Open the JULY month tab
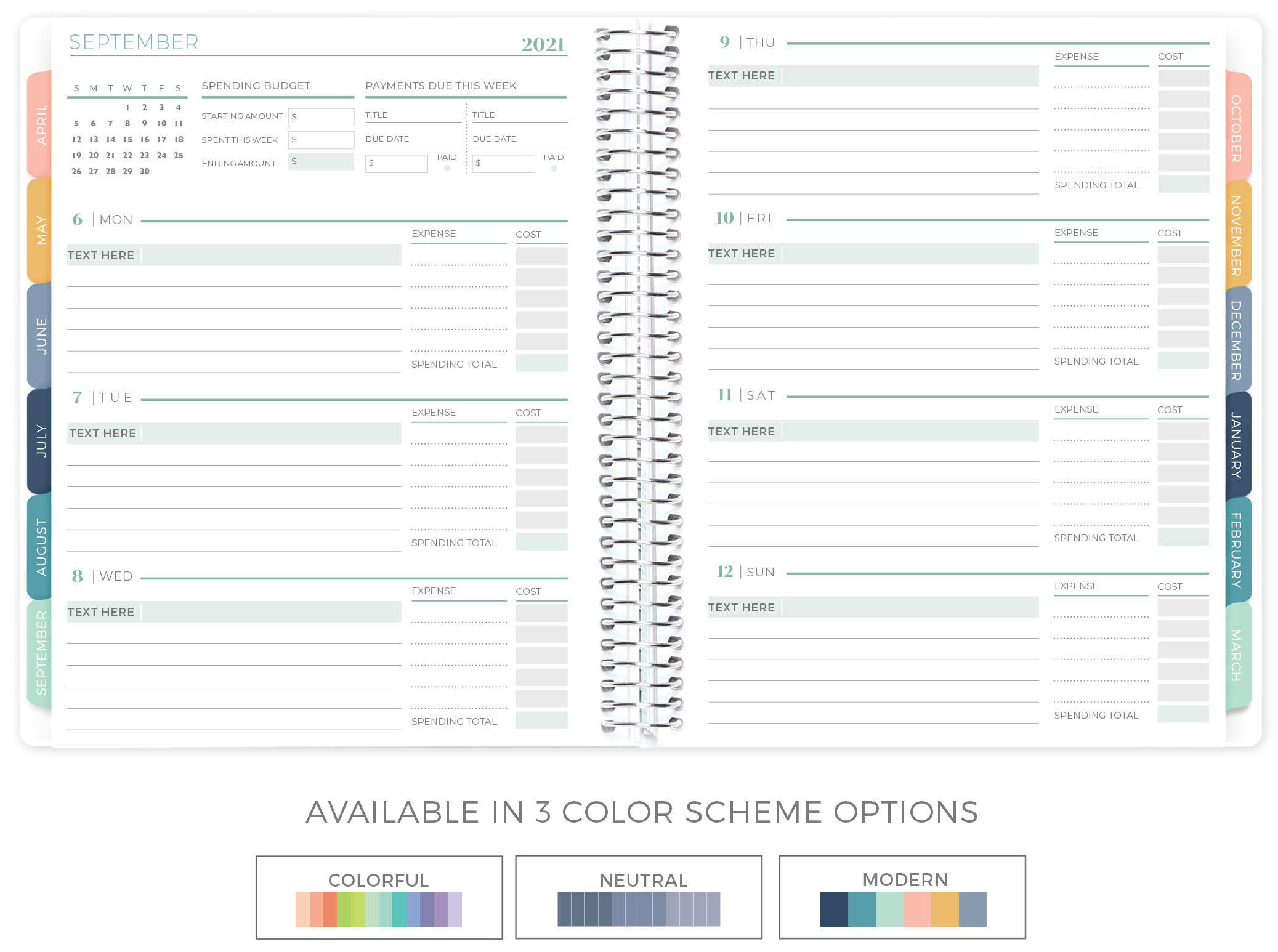This screenshot has height=952, width=1278. (x=40, y=440)
